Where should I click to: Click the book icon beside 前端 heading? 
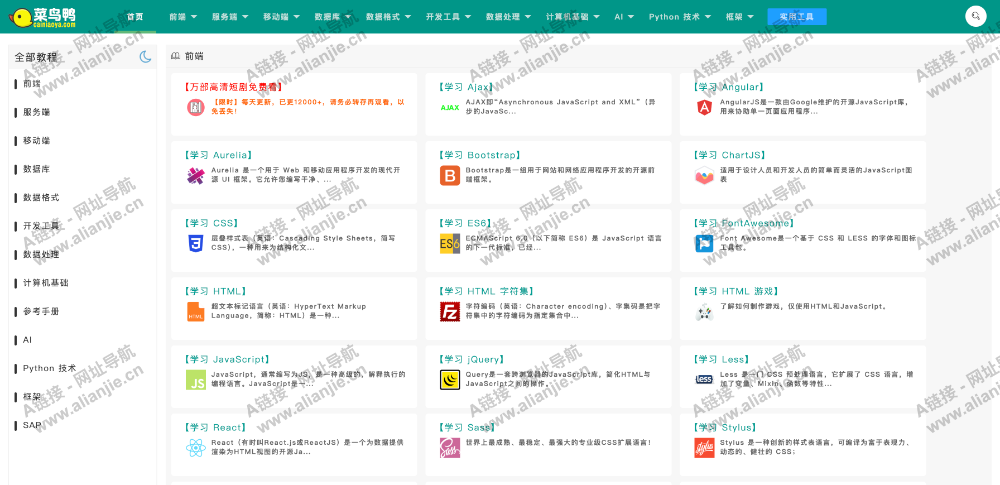click(x=175, y=56)
